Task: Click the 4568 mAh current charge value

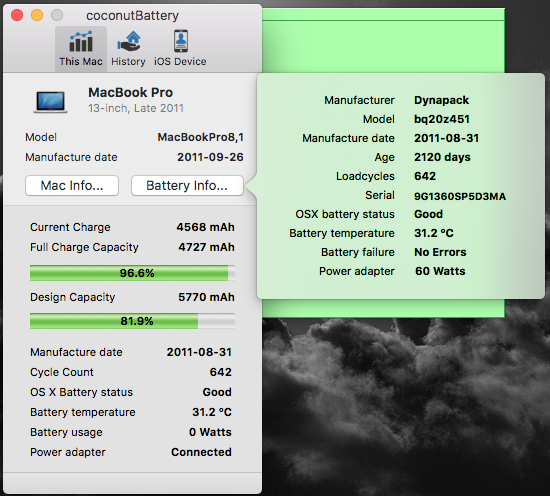Action: (206, 227)
